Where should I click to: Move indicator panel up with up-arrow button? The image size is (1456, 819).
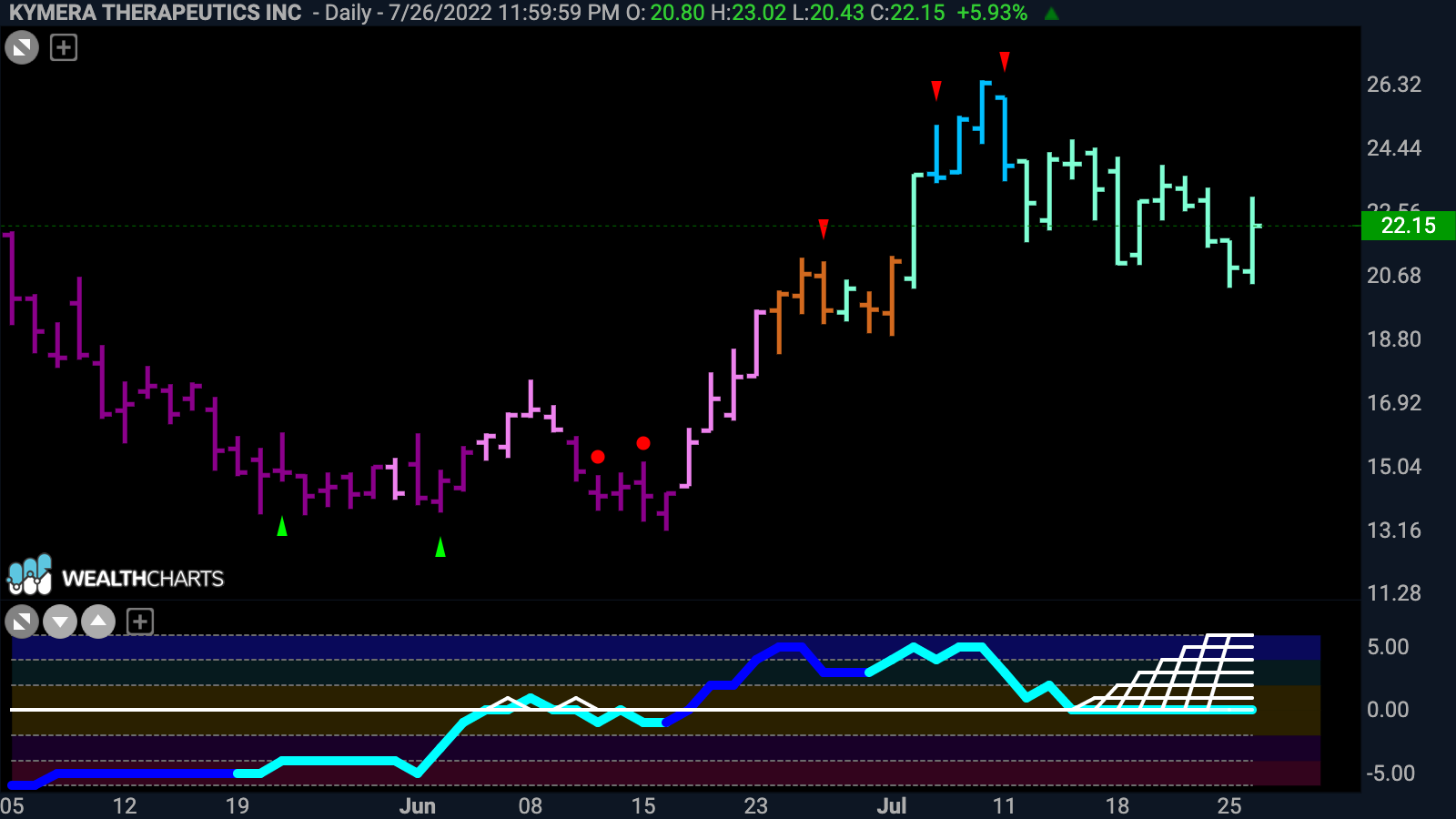[x=98, y=622]
